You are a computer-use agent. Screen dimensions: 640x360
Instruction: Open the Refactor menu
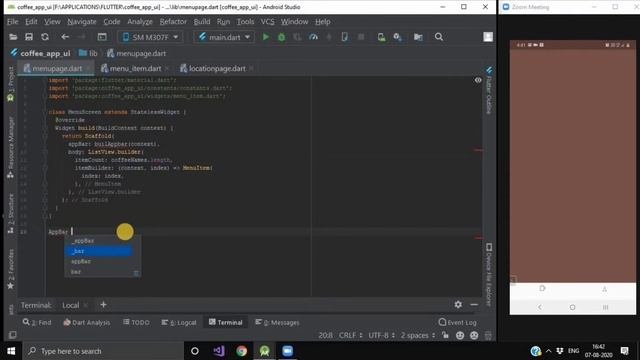[x=173, y=22]
